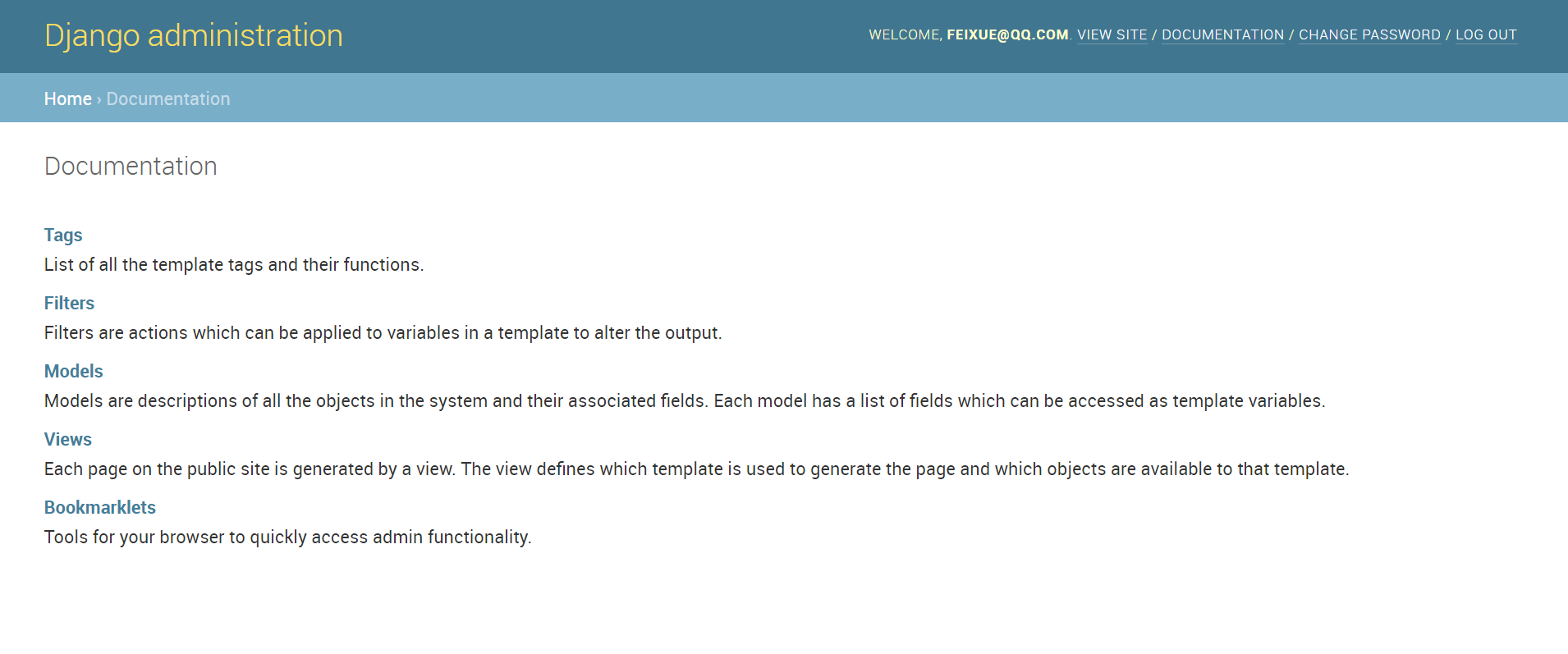The width and height of the screenshot is (1568, 654).
Task: Click the FEIXUE@QQ.COM username text
Action: [x=1007, y=34]
